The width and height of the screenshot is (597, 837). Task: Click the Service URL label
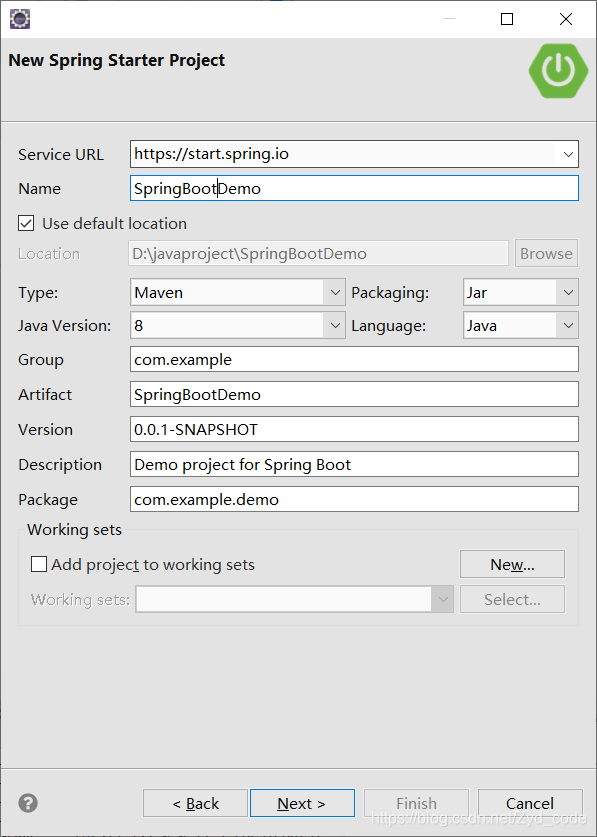click(61, 154)
